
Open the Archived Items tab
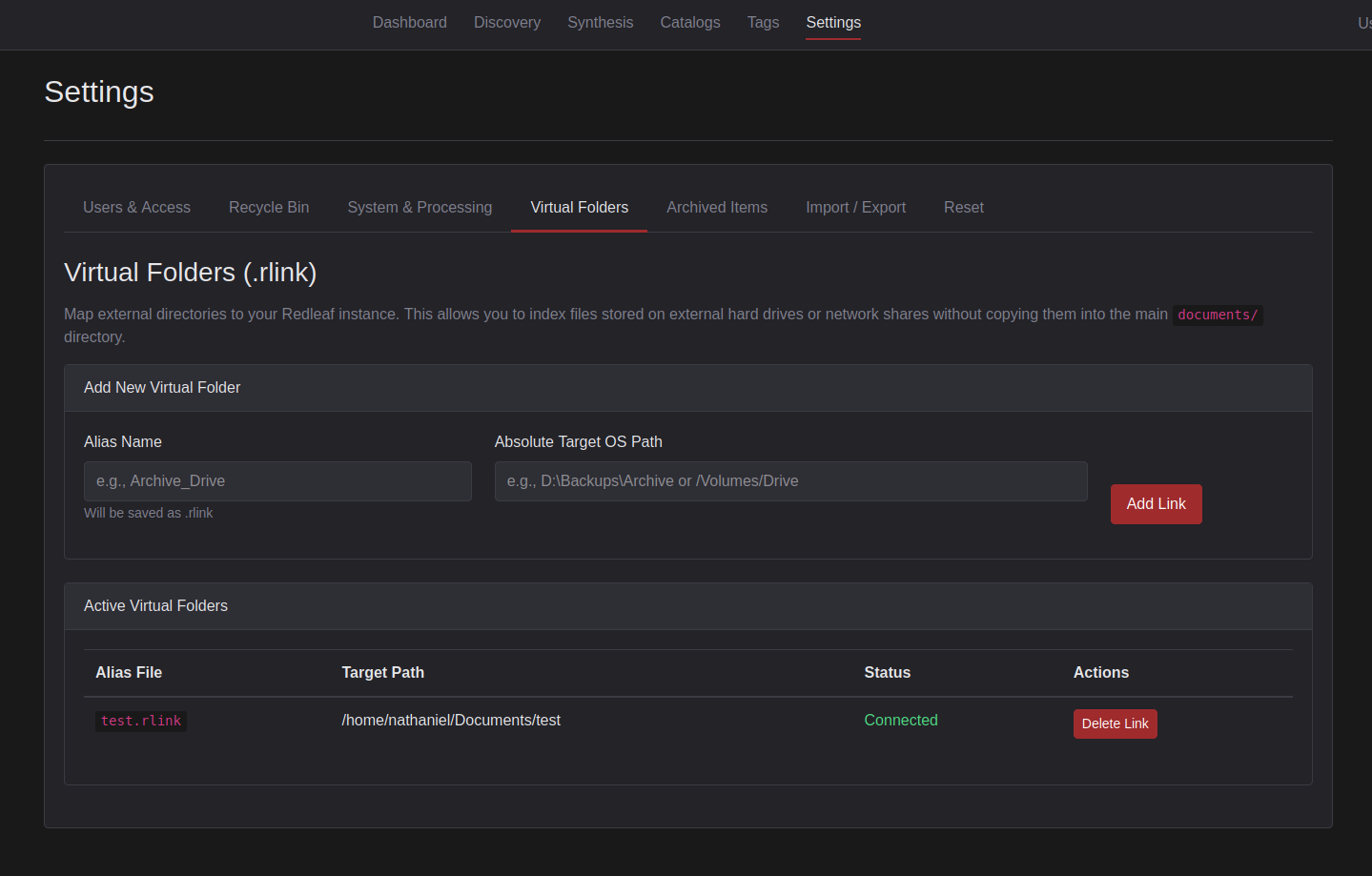click(x=716, y=208)
